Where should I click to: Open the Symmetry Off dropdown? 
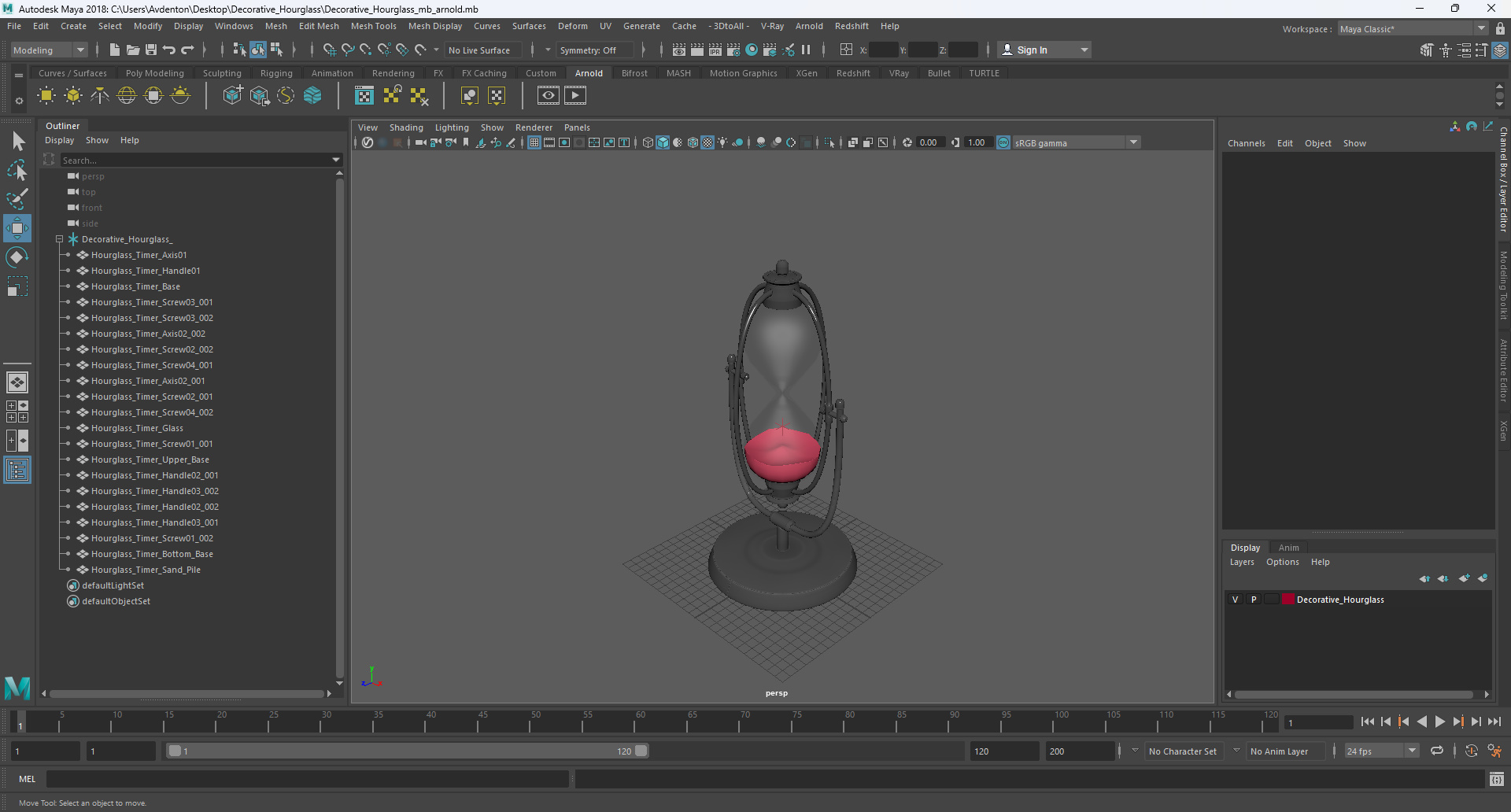(594, 50)
